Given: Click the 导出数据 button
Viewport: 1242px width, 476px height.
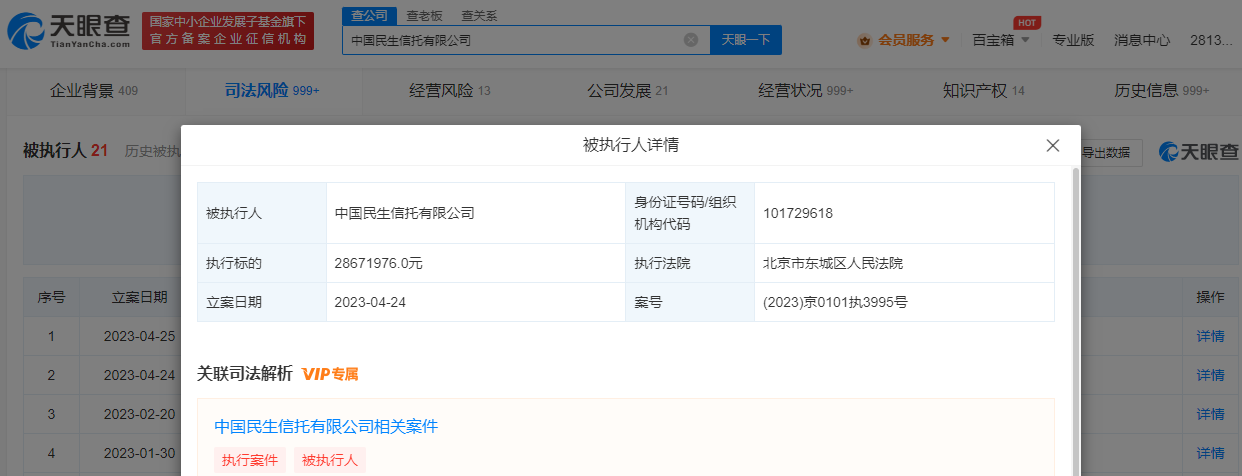Looking at the screenshot, I should (x=1109, y=152).
